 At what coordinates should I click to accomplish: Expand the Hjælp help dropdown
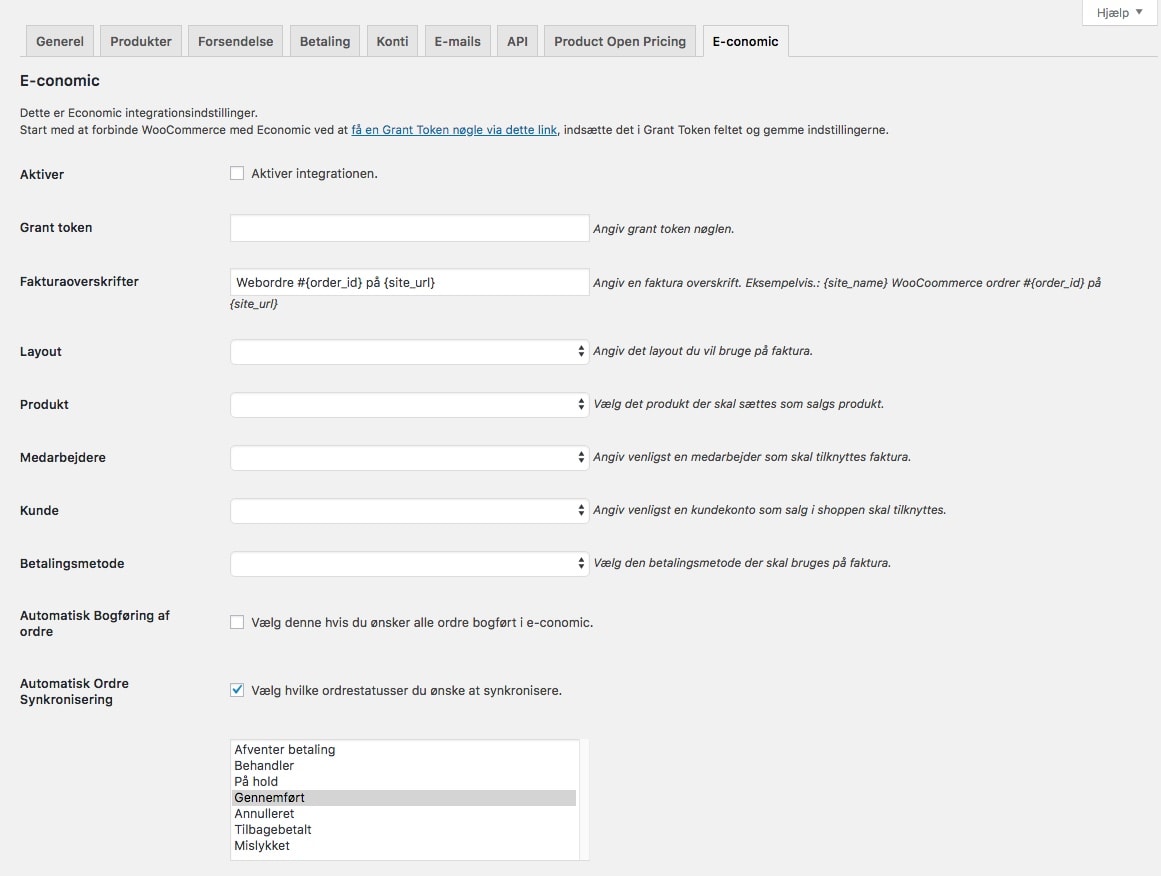pos(1120,13)
